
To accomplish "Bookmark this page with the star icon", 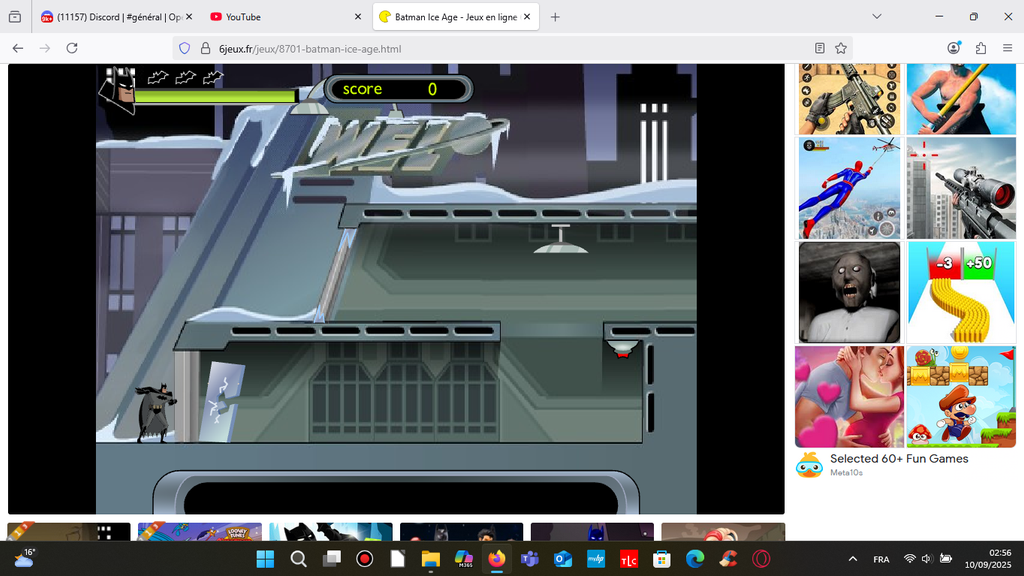I will pyautogui.click(x=841, y=48).
